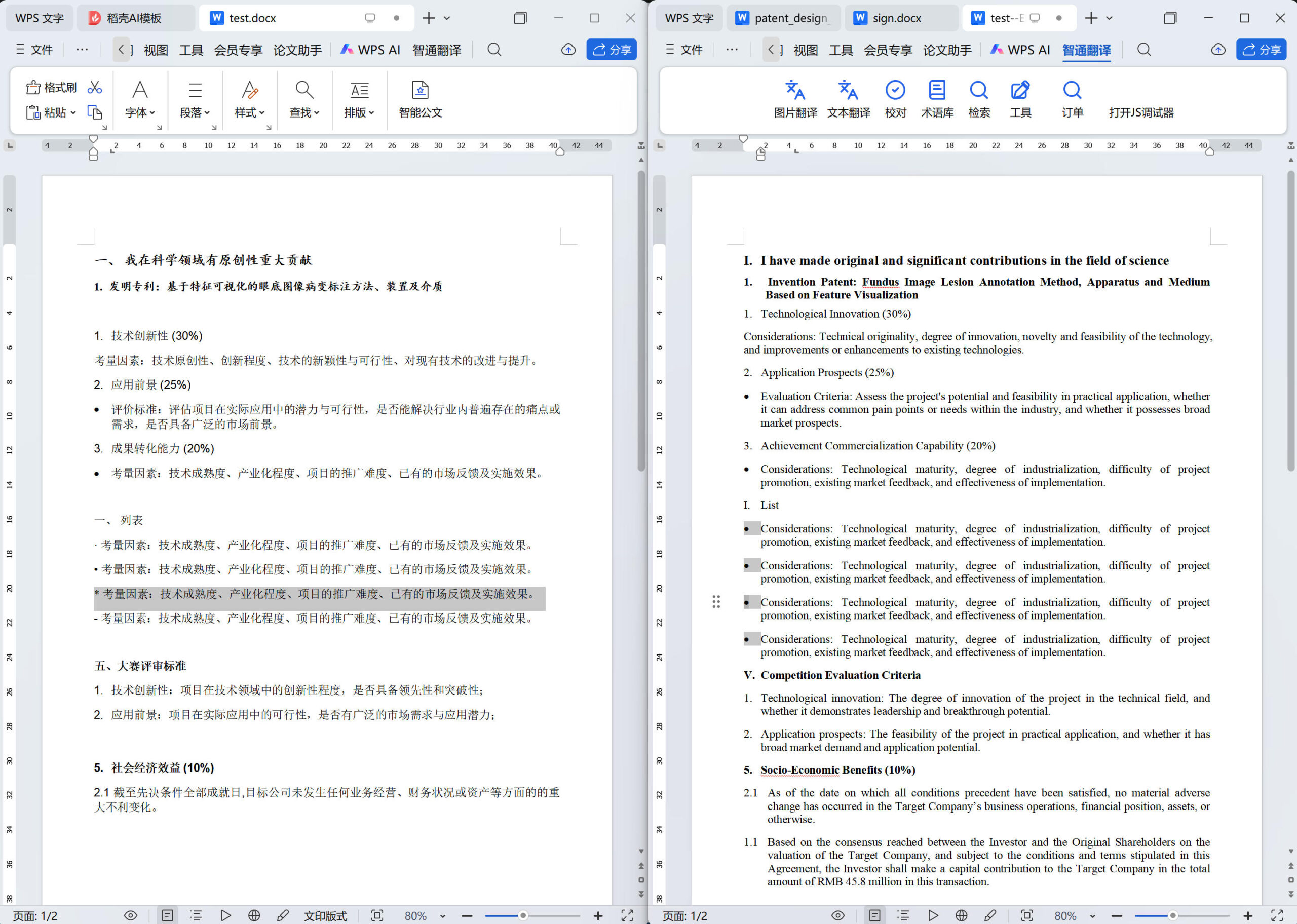
Task: Adjust zoom slider in left status bar
Action: (x=523, y=915)
